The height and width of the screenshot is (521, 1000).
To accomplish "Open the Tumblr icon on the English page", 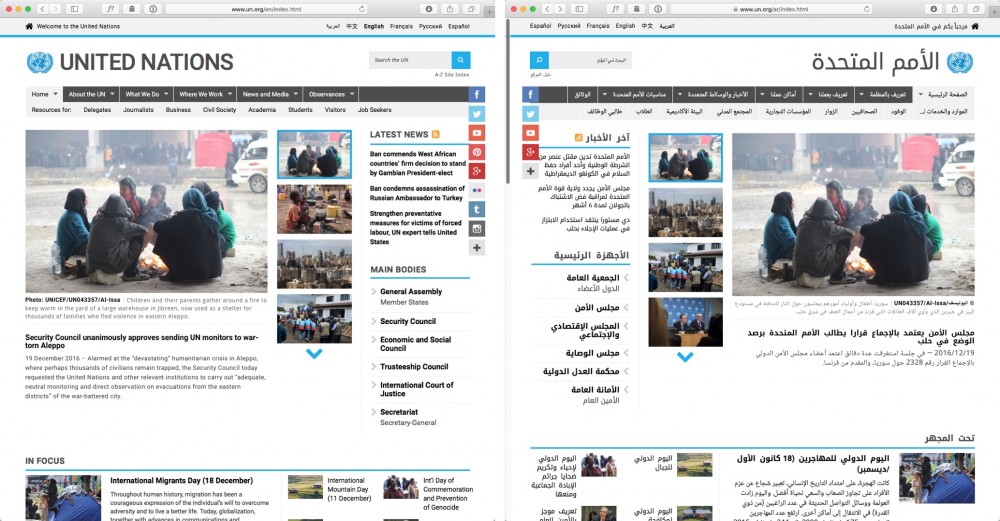I will pyautogui.click(x=477, y=210).
